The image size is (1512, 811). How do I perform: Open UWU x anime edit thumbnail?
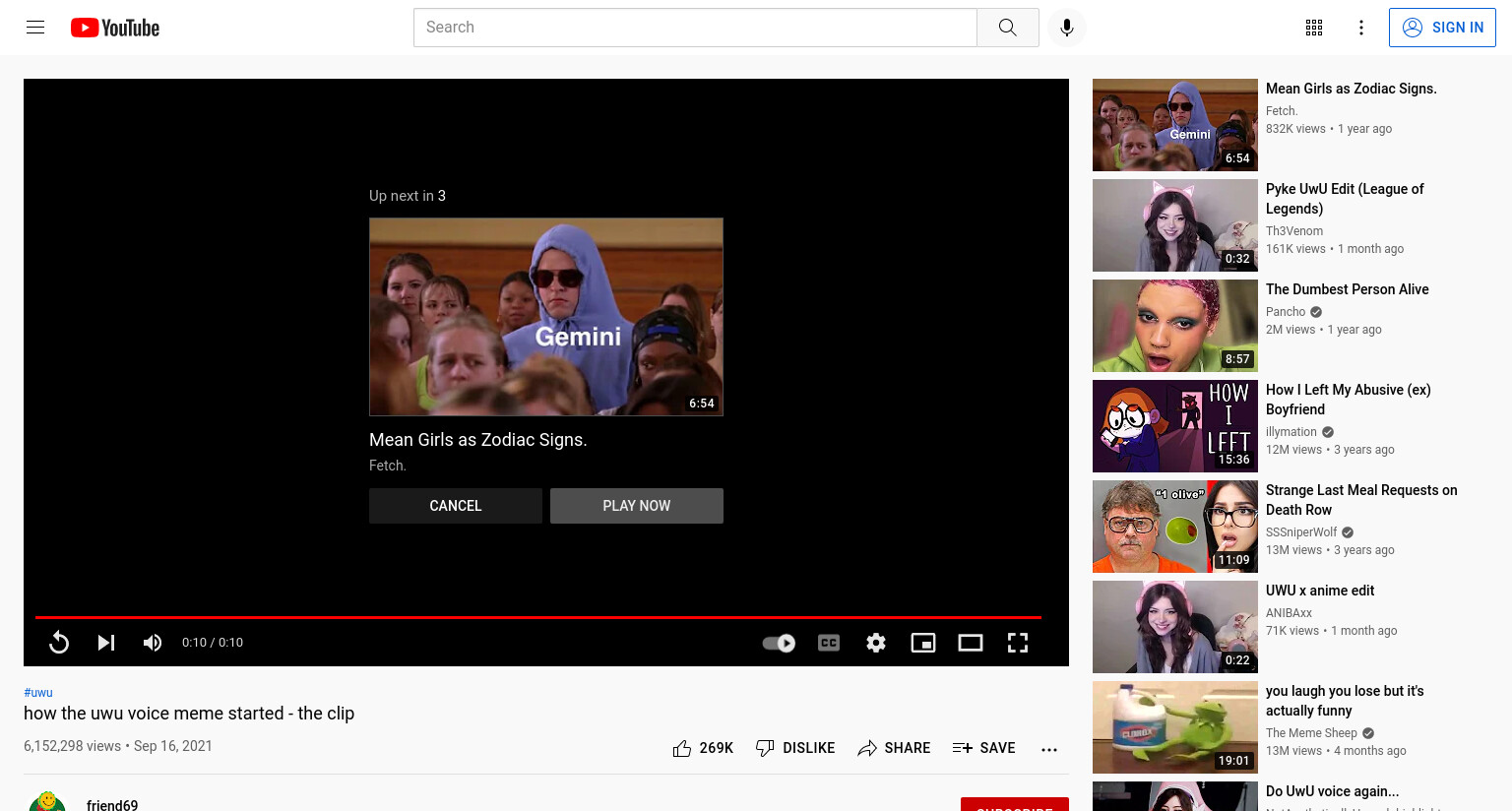1175,627
